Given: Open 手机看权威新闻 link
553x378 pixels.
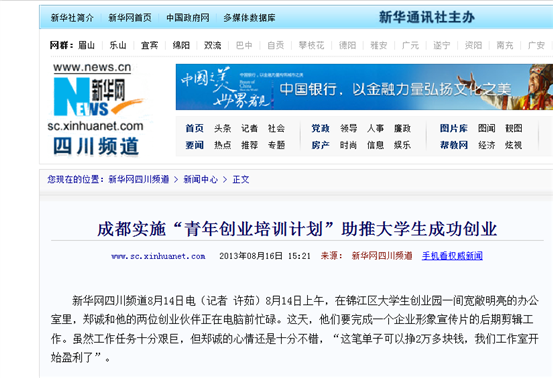Looking at the screenshot, I should click(452, 256).
